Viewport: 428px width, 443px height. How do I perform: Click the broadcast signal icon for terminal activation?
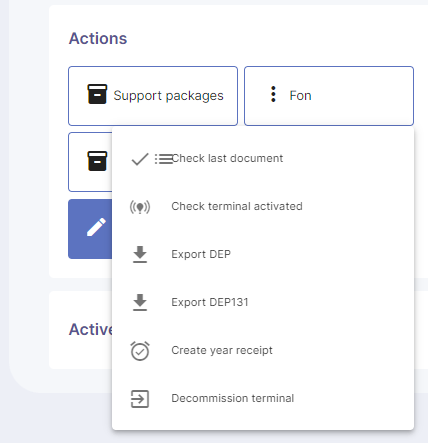coord(140,207)
